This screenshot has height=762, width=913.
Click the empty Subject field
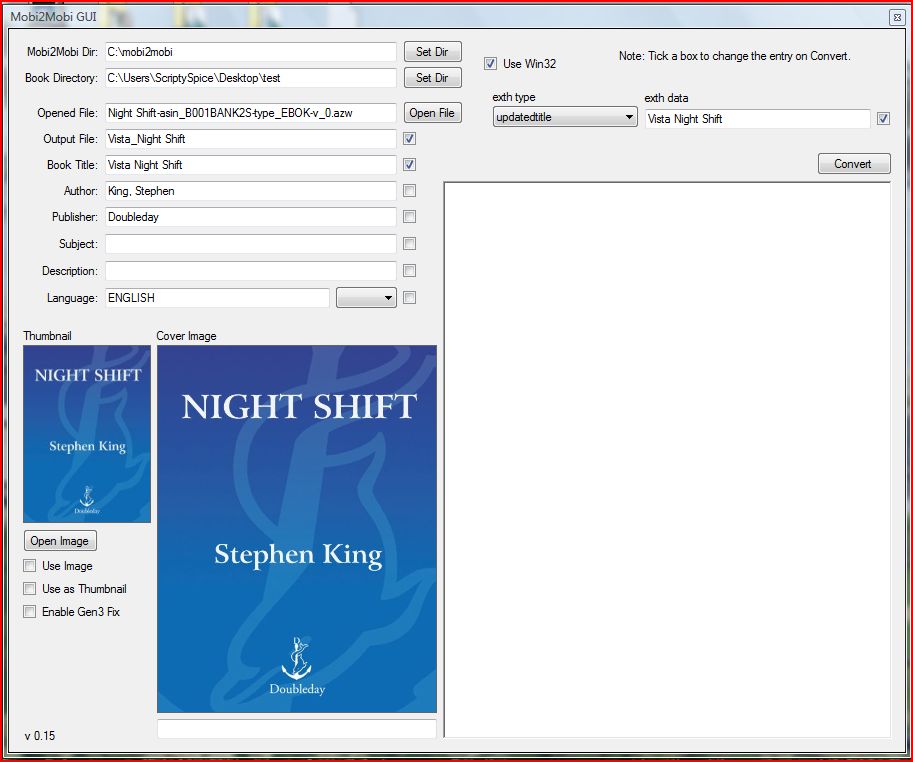pos(250,244)
